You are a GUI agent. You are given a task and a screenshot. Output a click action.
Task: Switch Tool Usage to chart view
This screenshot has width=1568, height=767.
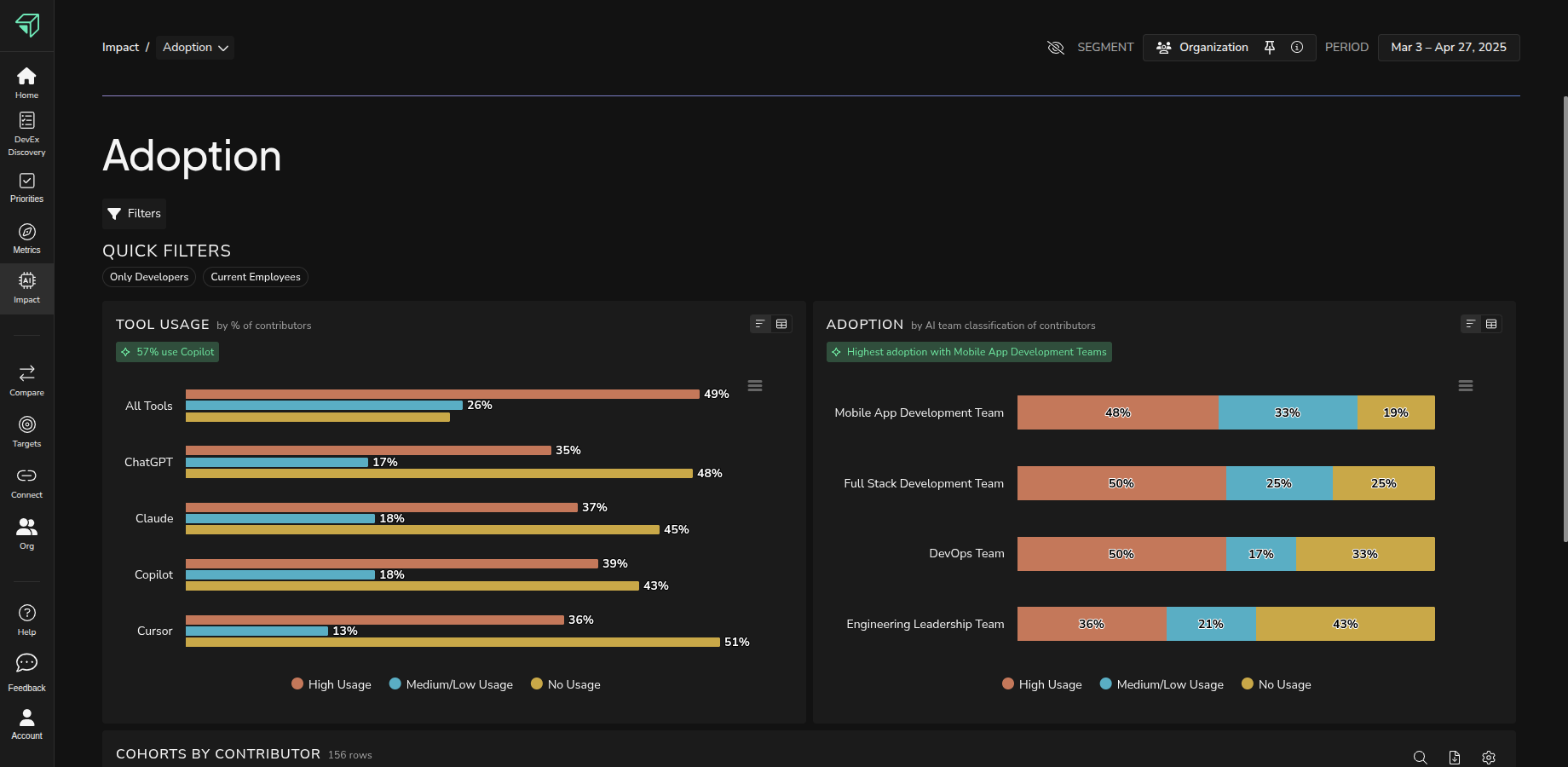[x=760, y=324]
